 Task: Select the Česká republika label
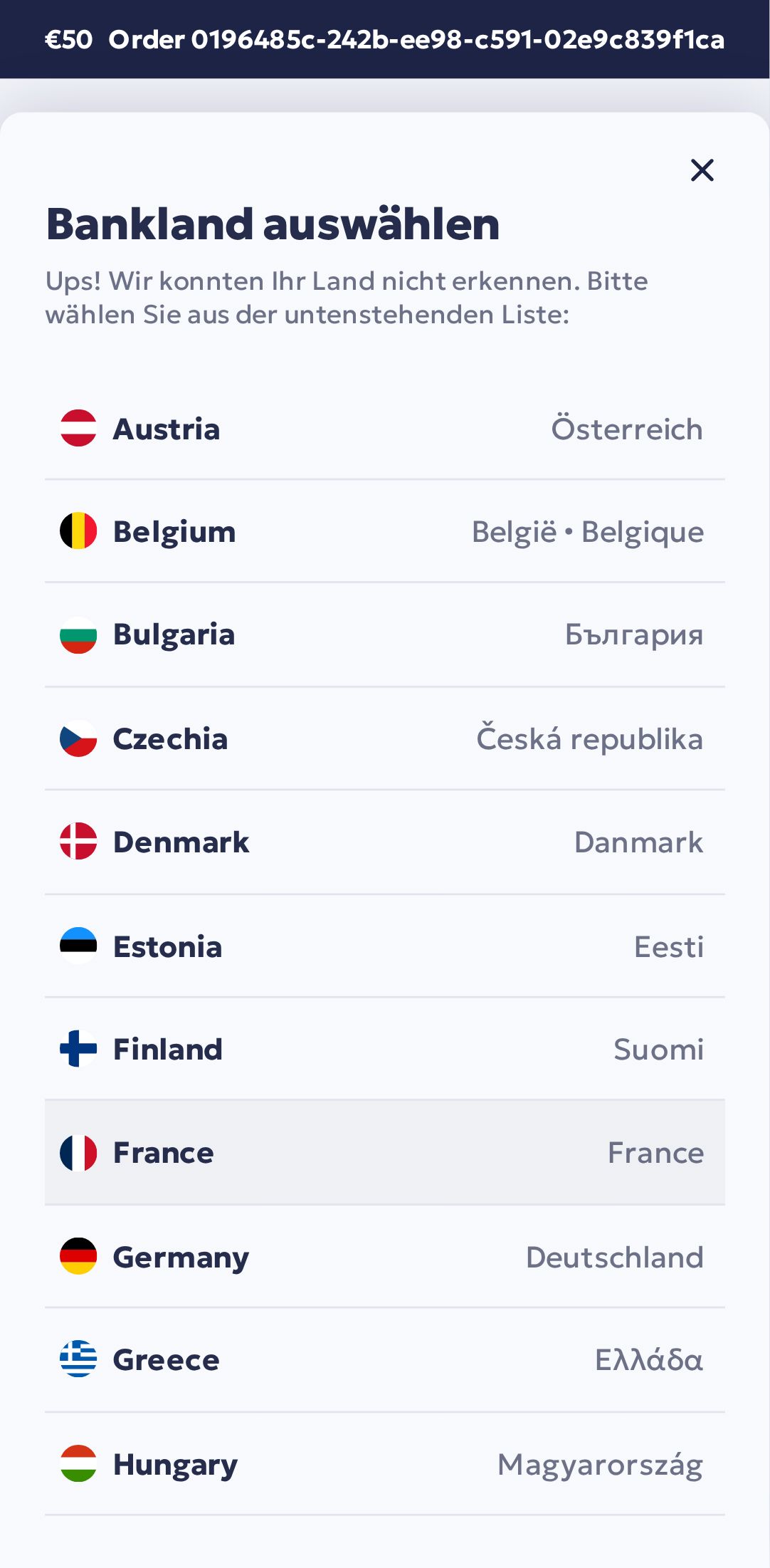(x=589, y=739)
